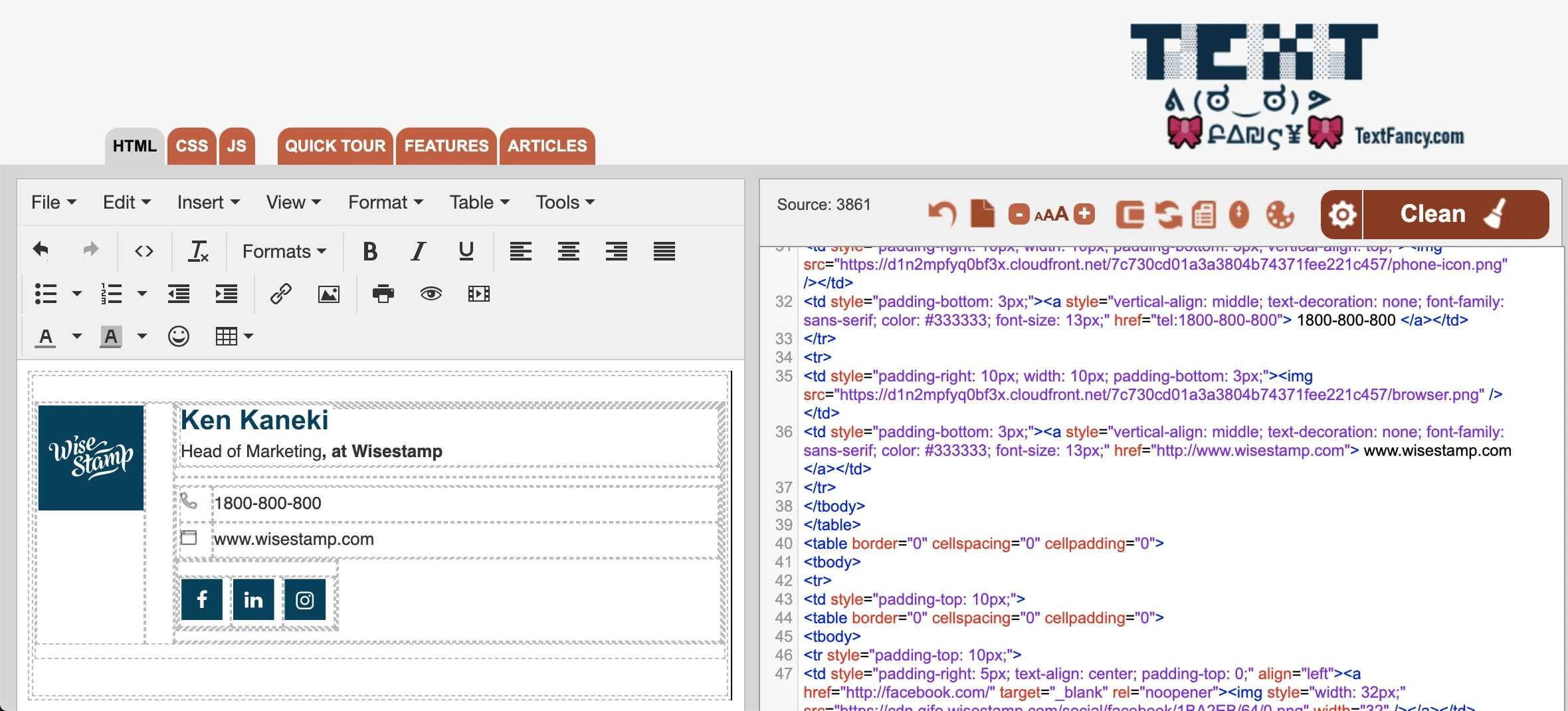This screenshot has width=1568, height=711.
Task: Open the insert image dialog
Action: [x=329, y=293]
